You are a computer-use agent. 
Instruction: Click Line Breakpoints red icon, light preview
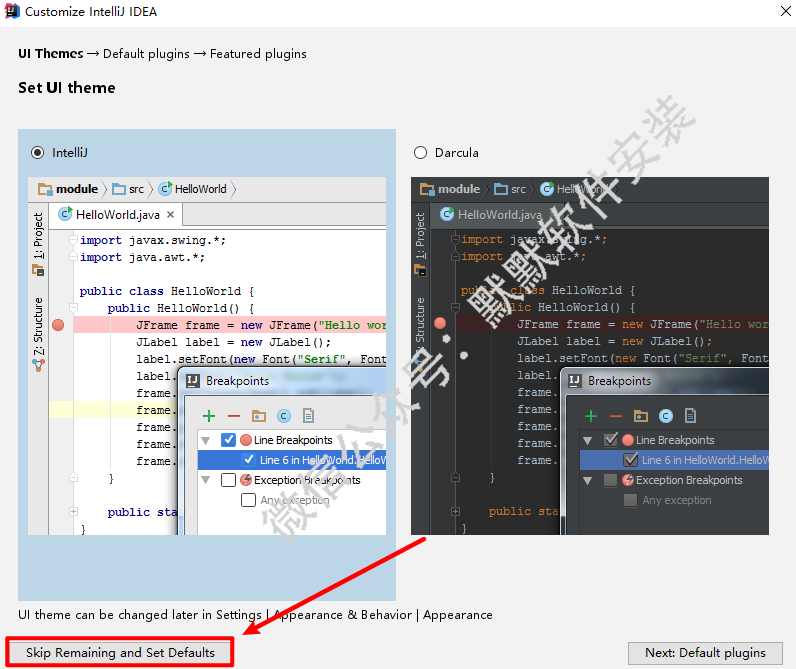(246, 440)
